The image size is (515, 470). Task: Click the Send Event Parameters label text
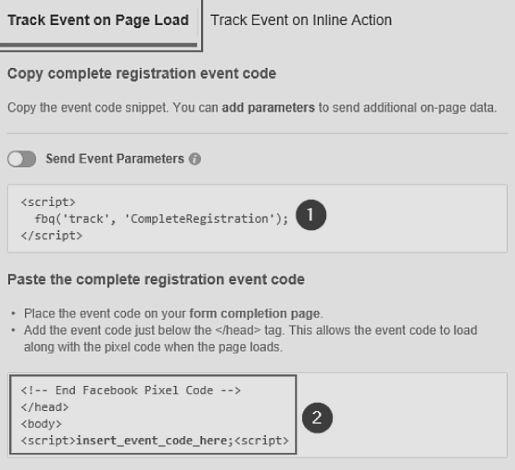click(x=115, y=159)
